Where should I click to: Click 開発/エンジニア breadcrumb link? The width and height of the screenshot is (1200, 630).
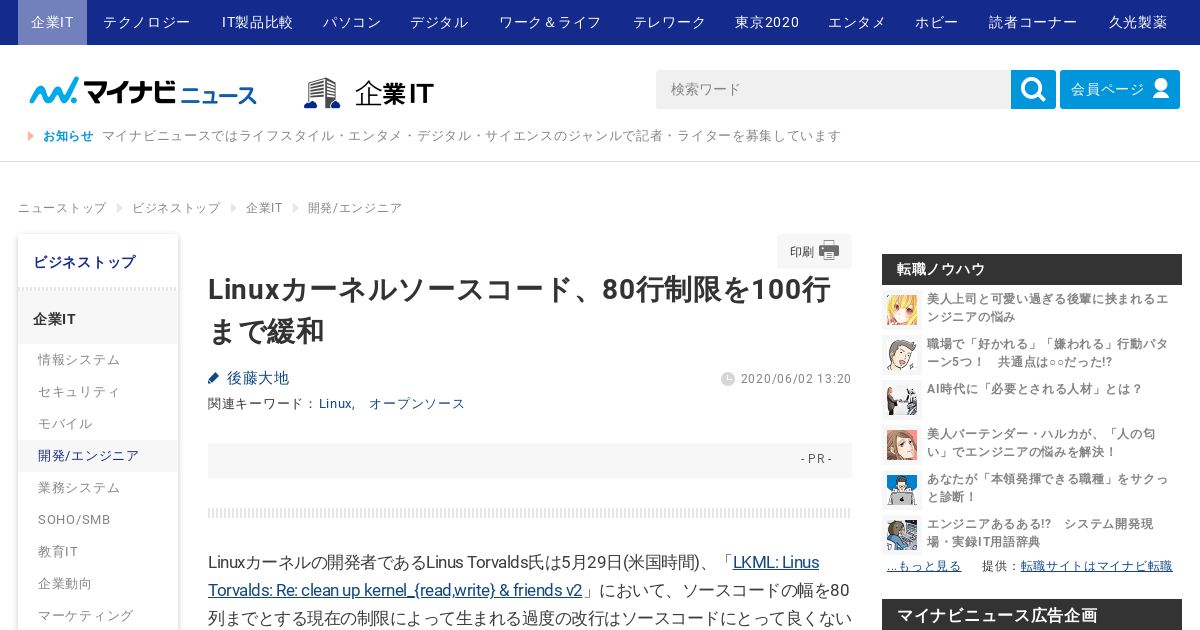pyautogui.click(x=355, y=208)
